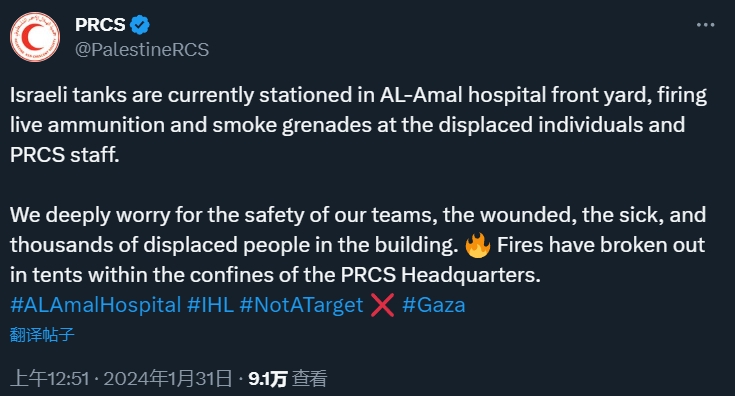Click the 查看 views label
This screenshot has width=735, height=396.
(x=309, y=379)
